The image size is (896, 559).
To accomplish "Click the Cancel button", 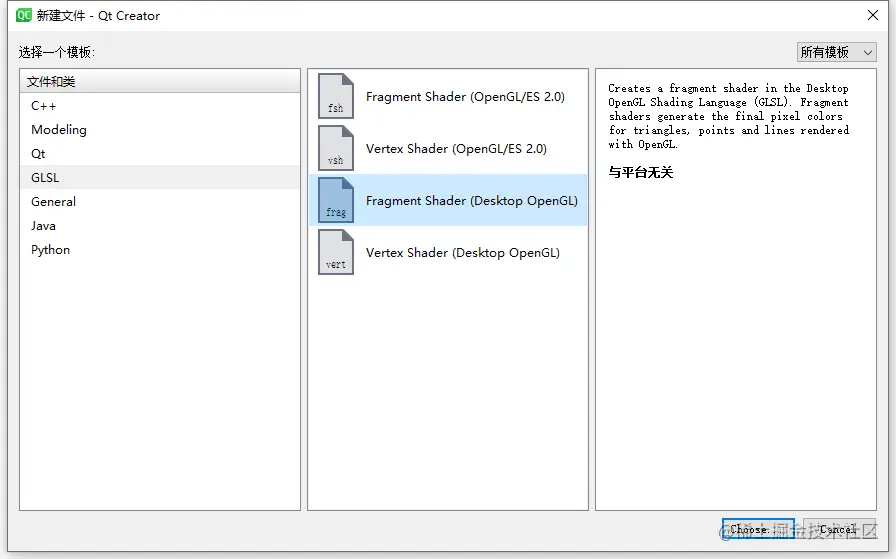I will pyautogui.click(x=839, y=529).
